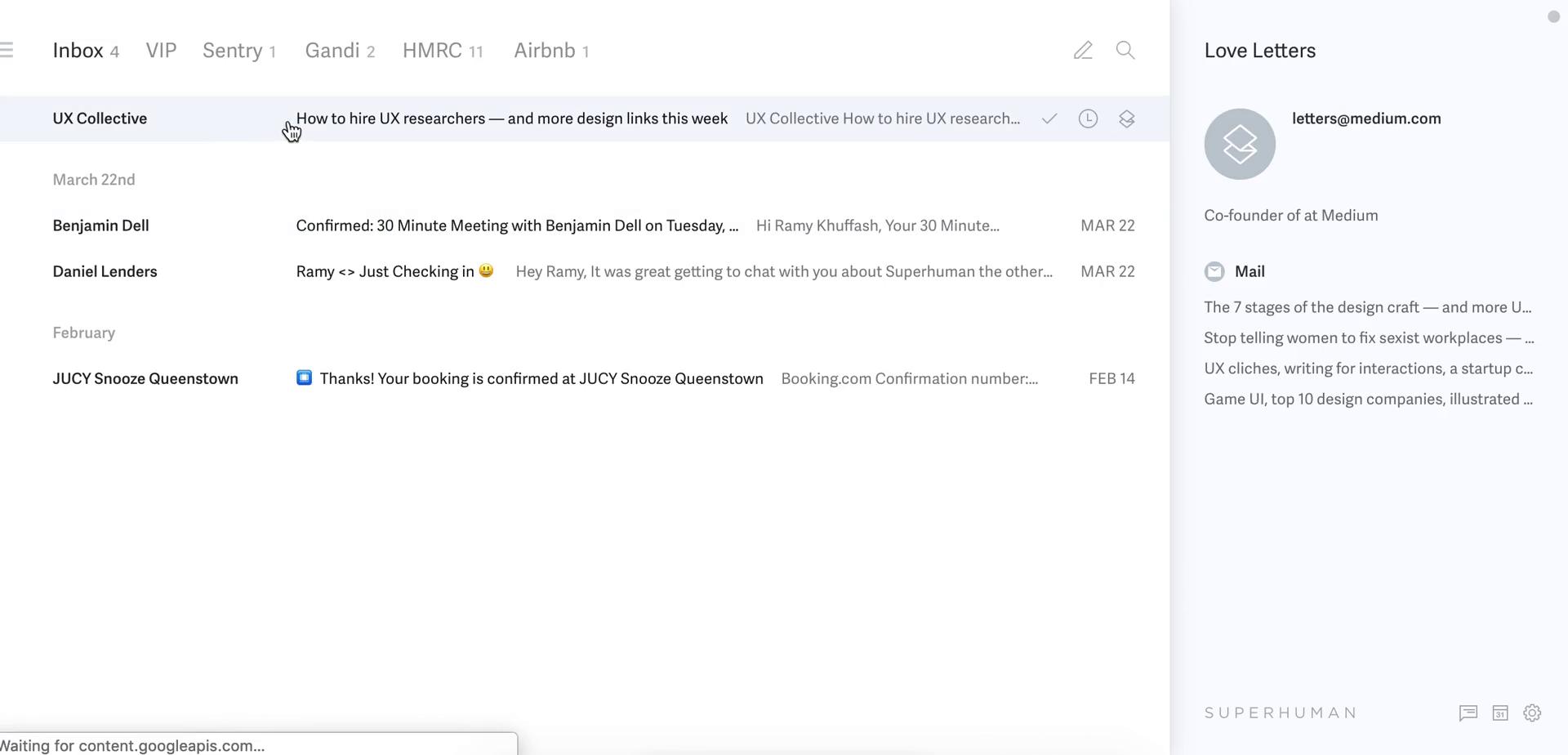Viewport: 1568px width, 755px height.
Task: Click the 'How to hire UX researchers' subject
Action: (512, 118)
